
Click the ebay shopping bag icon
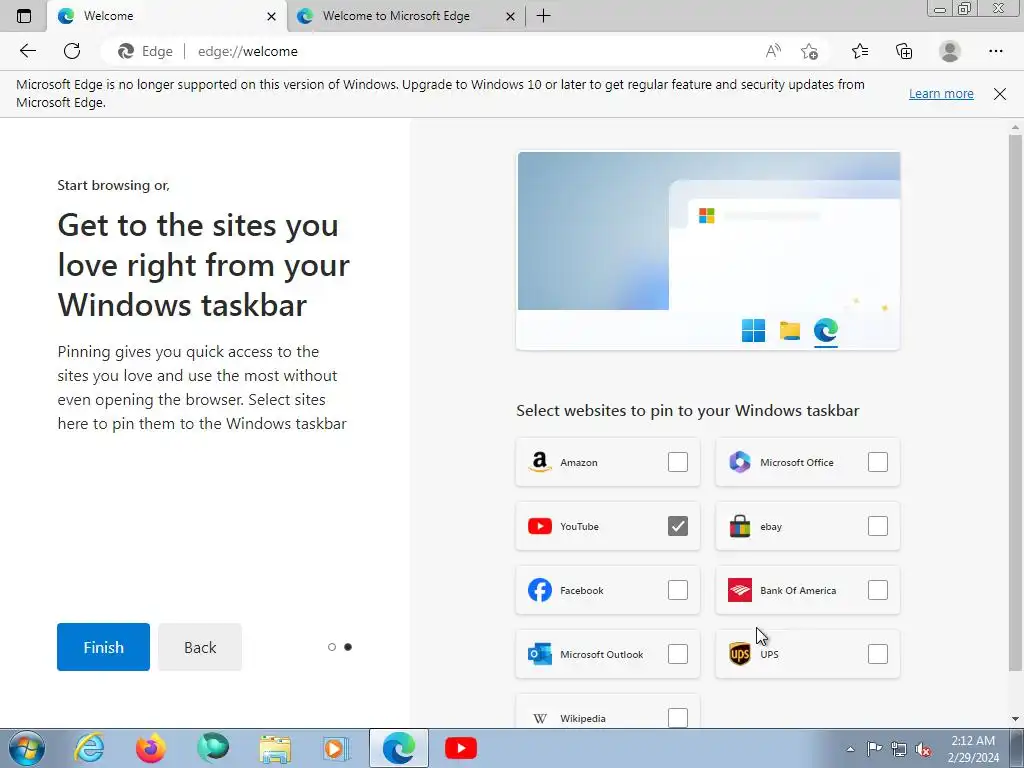pyautogui.click(x=739, y=526)
